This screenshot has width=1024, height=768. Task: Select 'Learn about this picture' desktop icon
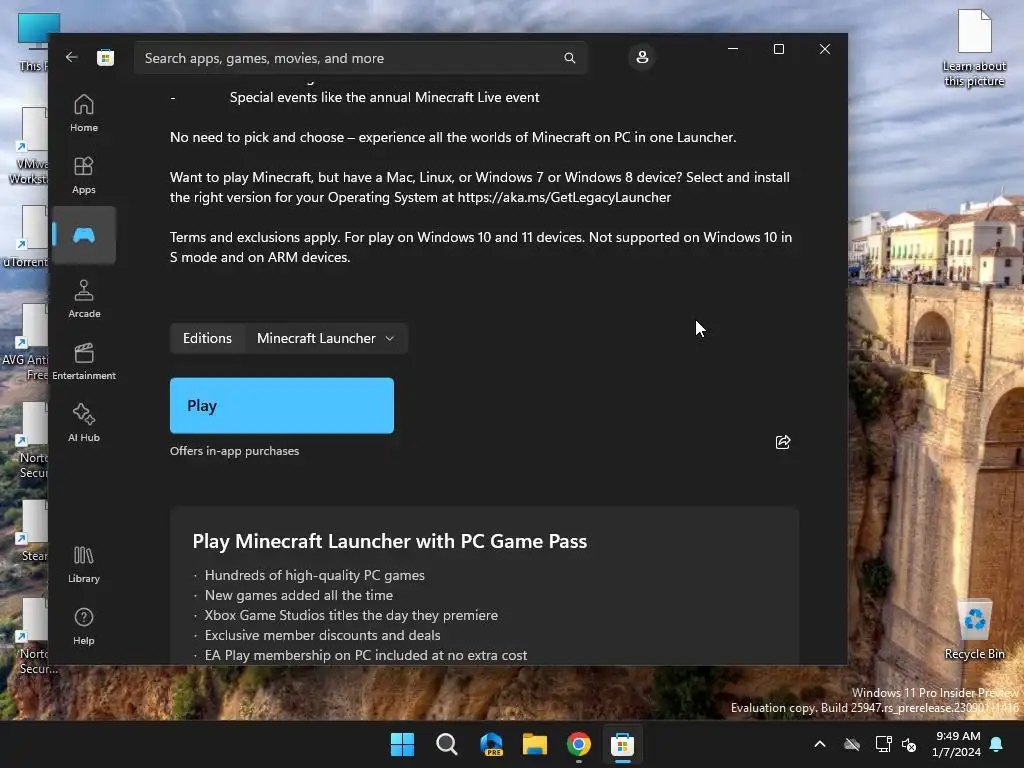(x=974, y=48)
